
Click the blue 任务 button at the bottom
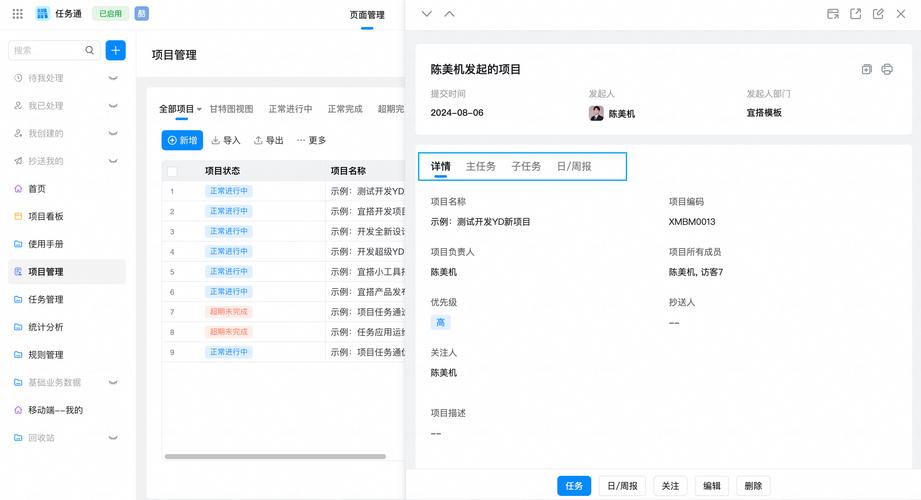tap(574, 486)
